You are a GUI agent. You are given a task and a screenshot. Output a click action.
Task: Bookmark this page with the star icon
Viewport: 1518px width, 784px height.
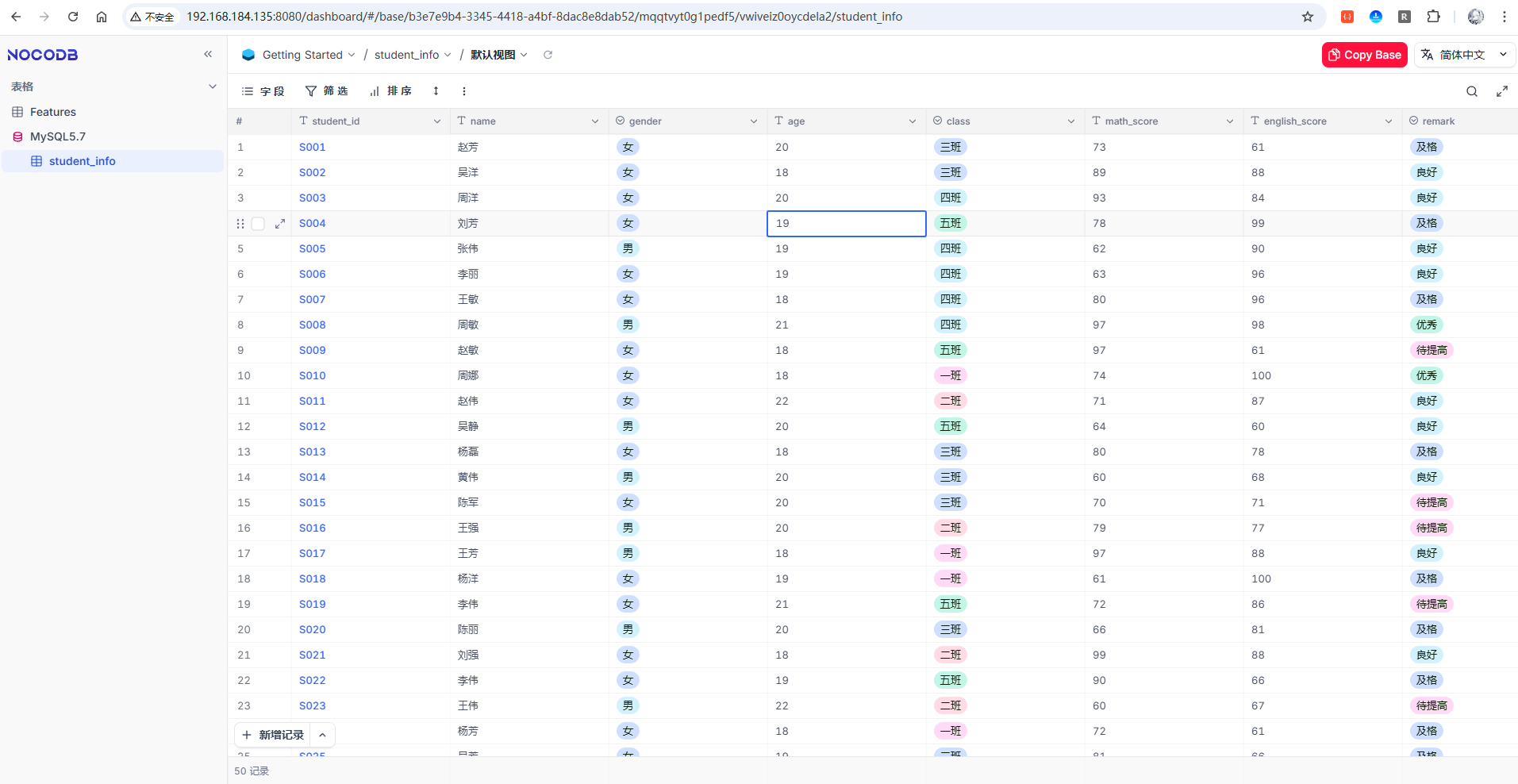tap(1308, 17)
